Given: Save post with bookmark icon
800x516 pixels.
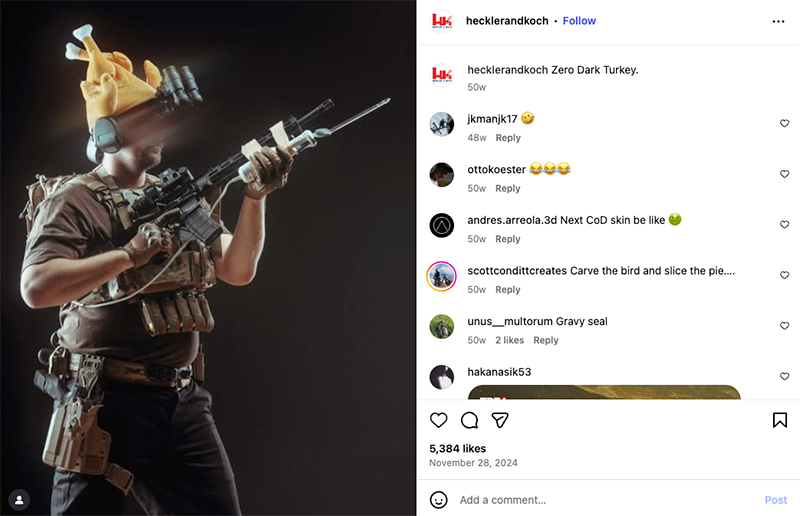Looking at the screenshot, I should click(x=780, y=420).
